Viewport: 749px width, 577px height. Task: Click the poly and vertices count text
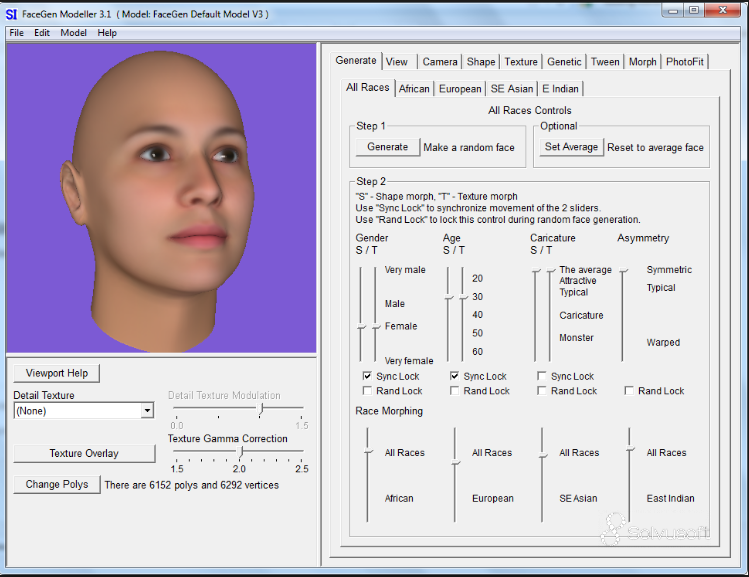[192, 485]
